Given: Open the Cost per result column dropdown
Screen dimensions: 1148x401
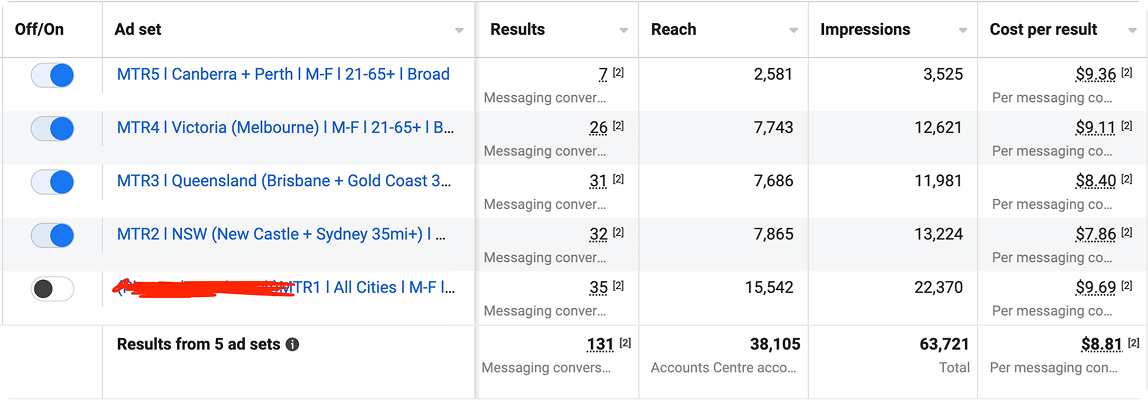Looking at the screenshot, I should point(1133,31).
